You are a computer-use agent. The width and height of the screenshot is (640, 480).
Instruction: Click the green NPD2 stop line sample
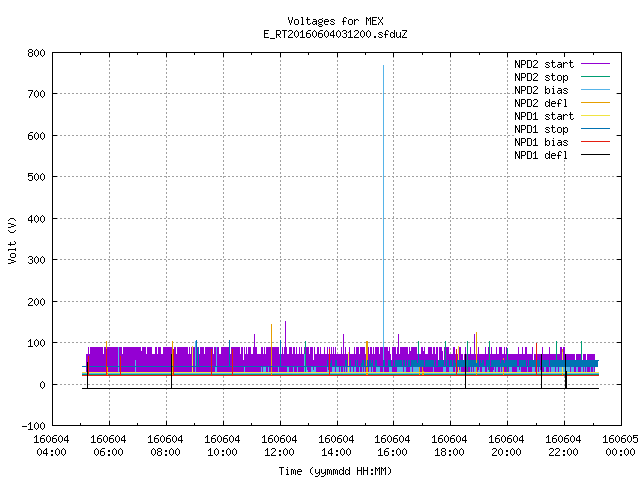pos(595,77)
